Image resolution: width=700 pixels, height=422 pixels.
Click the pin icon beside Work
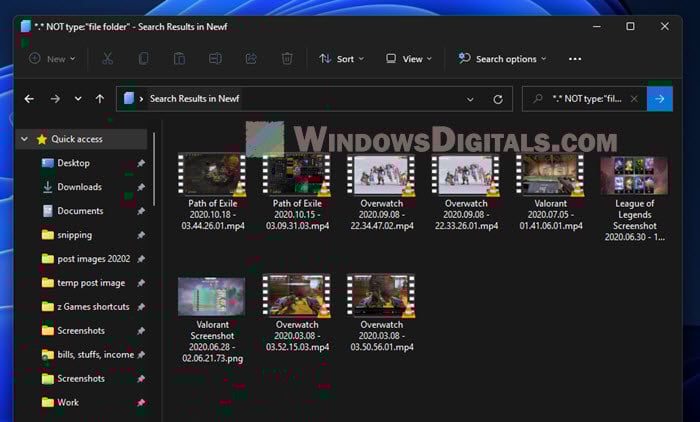(x=141, y=402)
